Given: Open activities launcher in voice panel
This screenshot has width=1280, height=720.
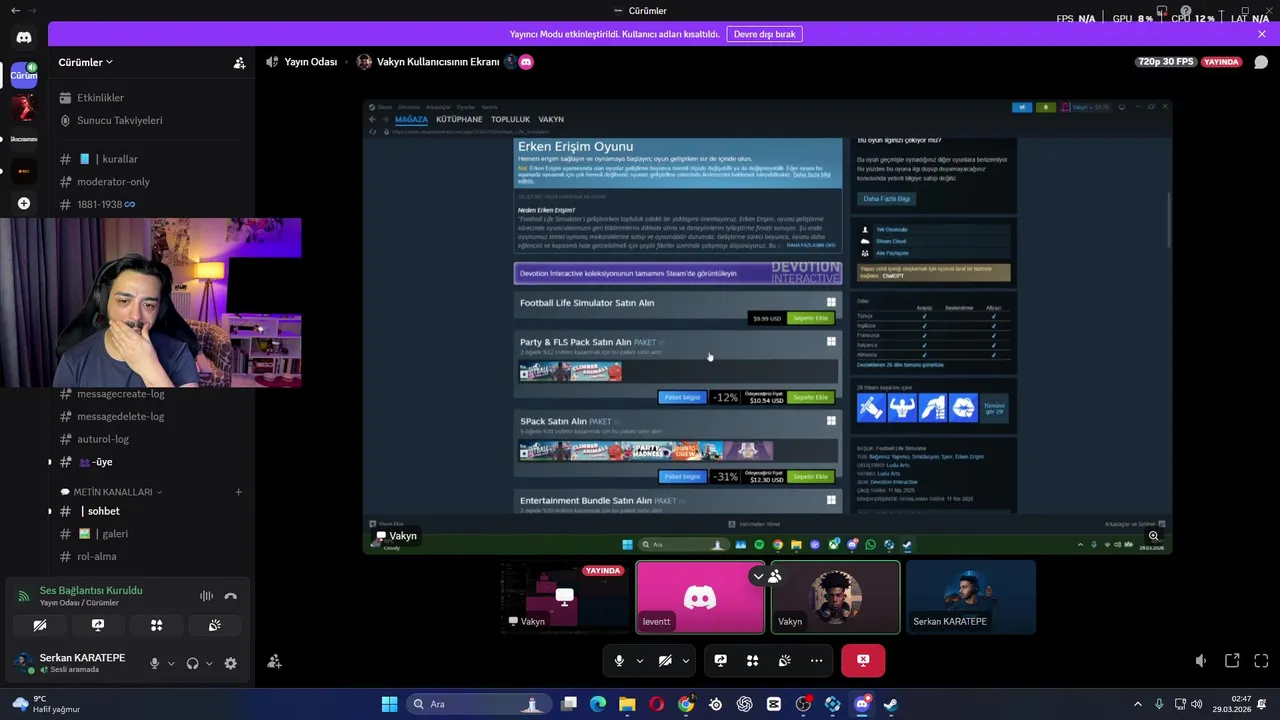Looking at the screenshot, I should click(156, 625).
